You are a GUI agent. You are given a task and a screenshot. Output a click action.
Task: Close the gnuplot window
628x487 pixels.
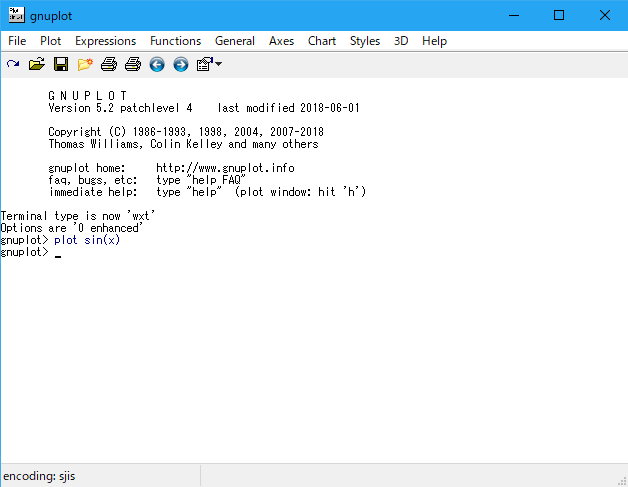pyautogui.click(x=605, y=16)
